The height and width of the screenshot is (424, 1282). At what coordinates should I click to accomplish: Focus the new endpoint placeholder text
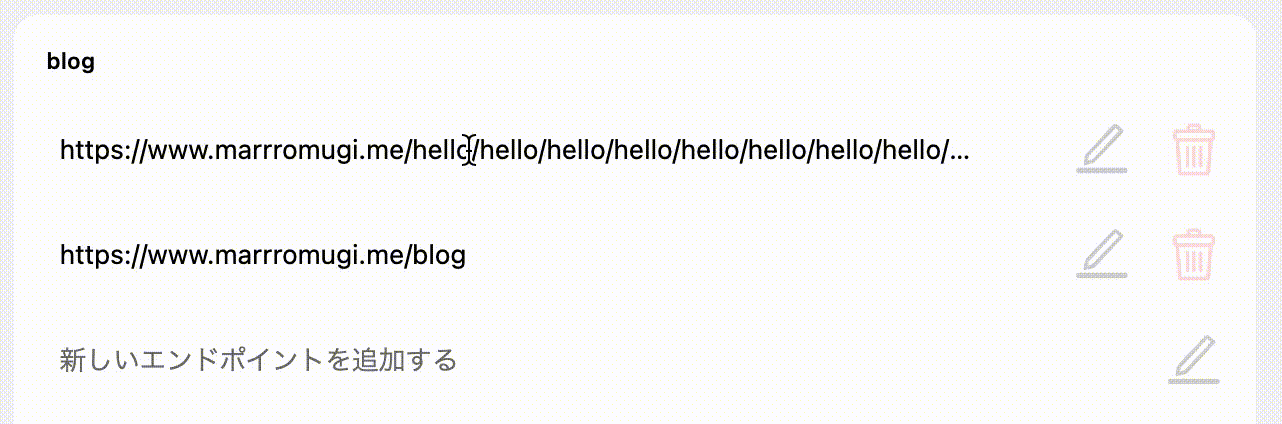click(x=258, y=360)
